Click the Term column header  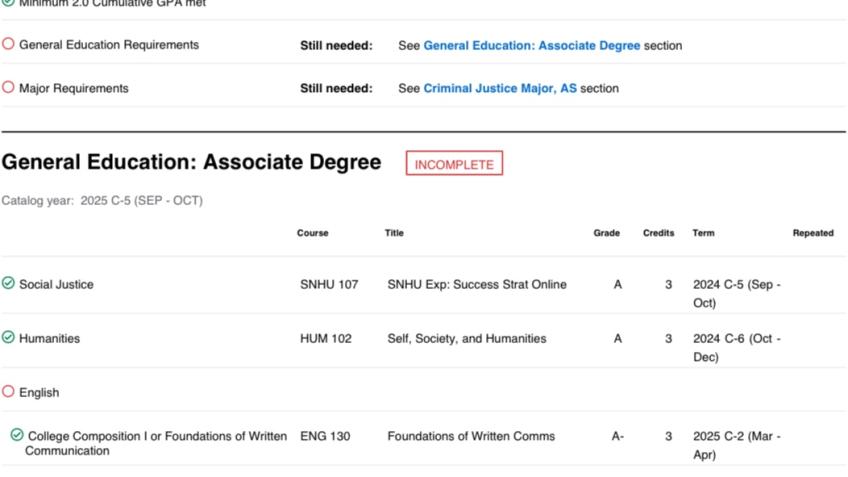pyautogui.click(x=704, y=233)
